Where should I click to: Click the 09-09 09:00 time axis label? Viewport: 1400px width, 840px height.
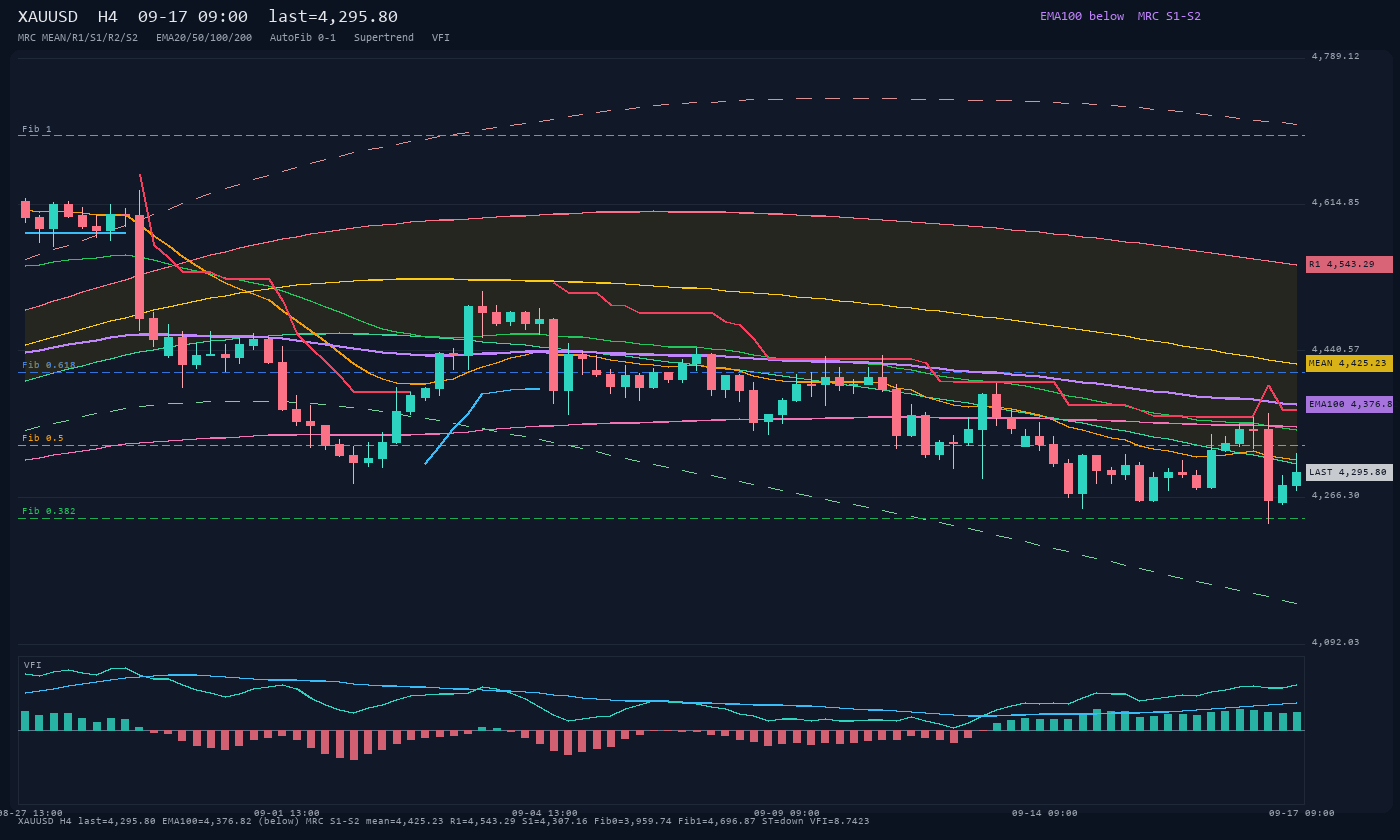(x=787, y=813)
